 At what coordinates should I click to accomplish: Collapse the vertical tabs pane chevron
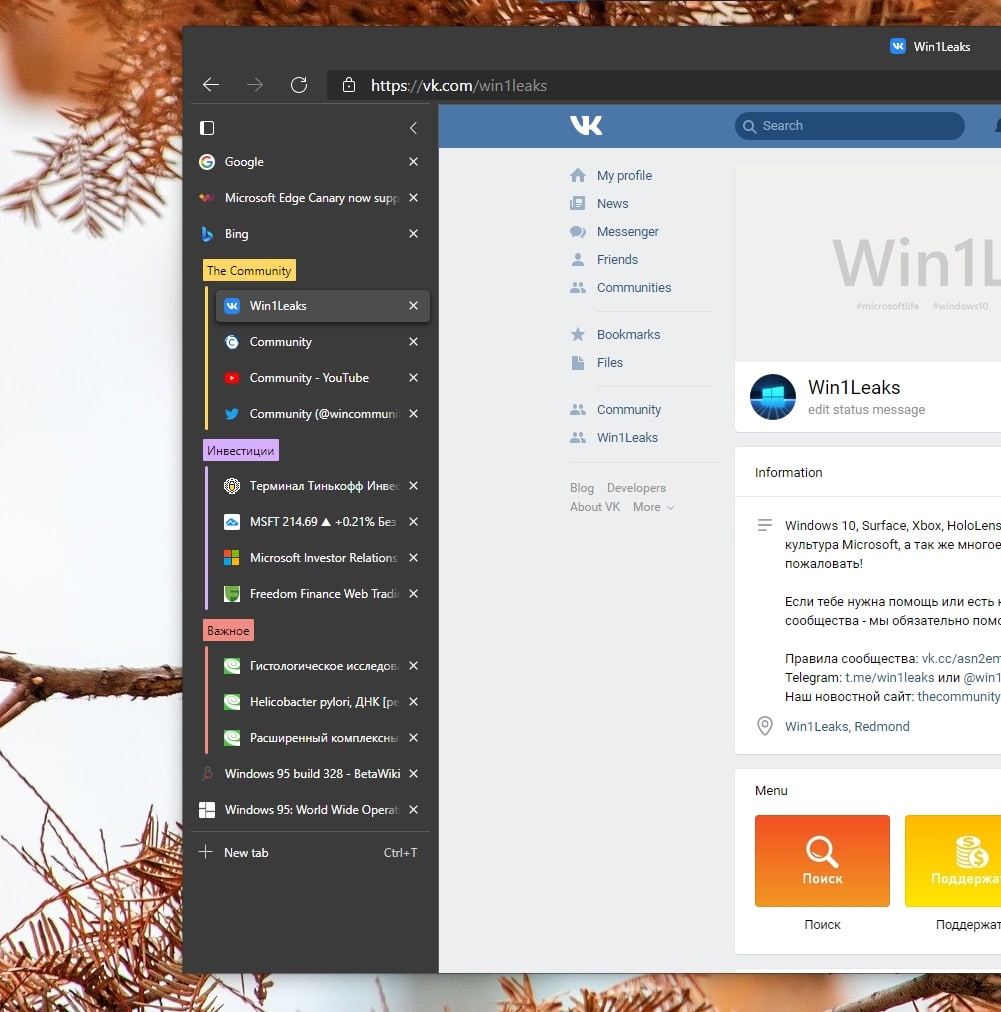413,128
